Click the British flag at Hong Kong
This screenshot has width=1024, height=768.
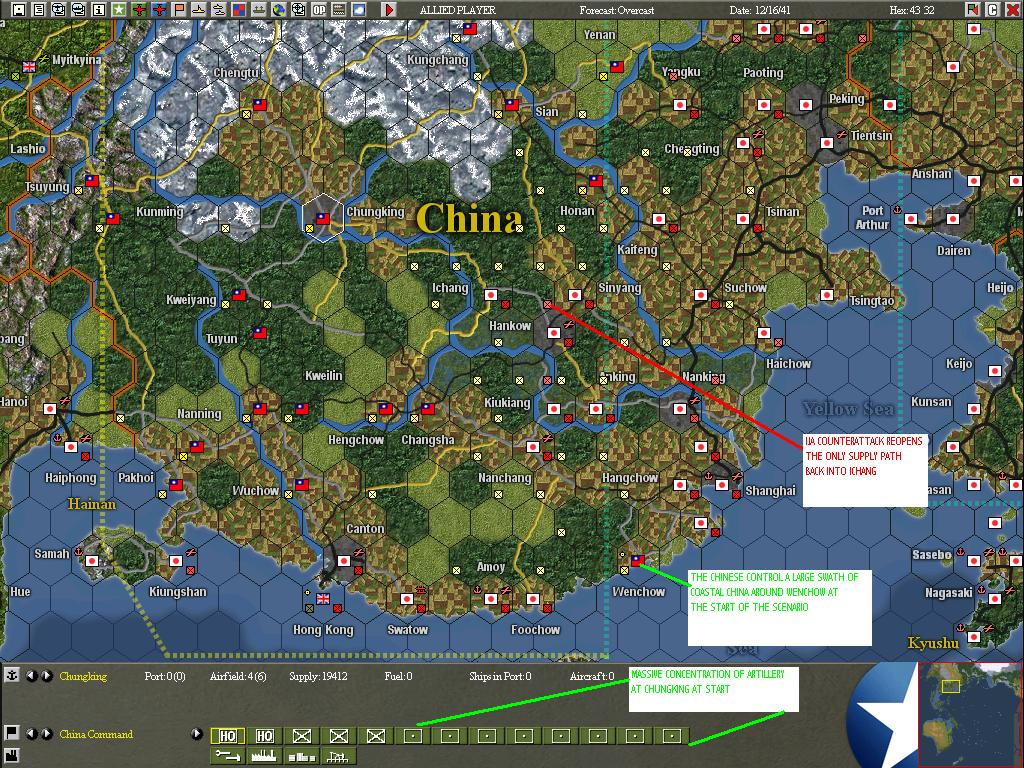[323, 598]
